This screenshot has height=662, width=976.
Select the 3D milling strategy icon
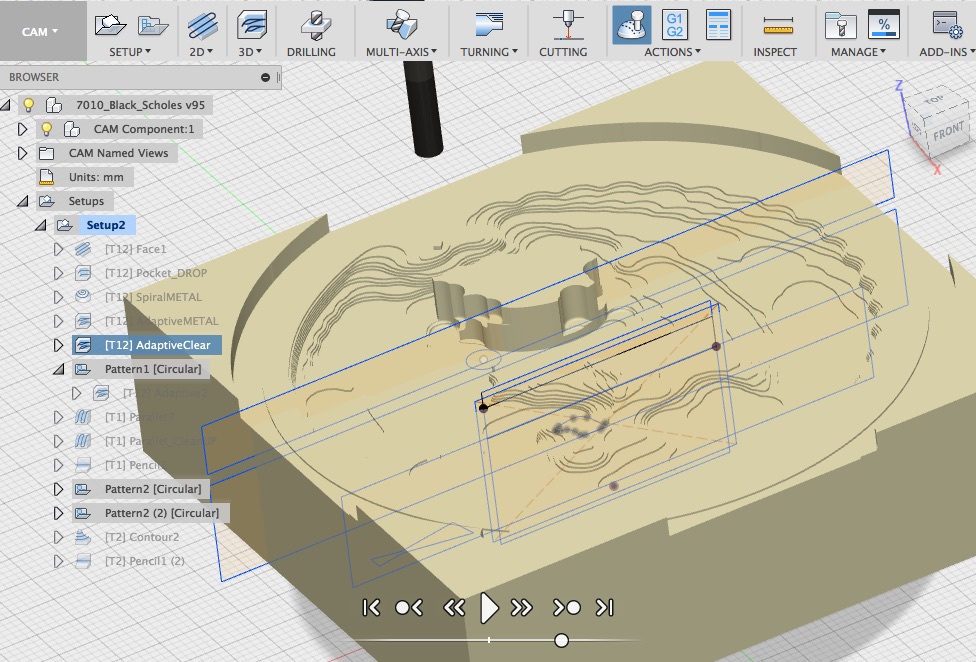[251, 25]
